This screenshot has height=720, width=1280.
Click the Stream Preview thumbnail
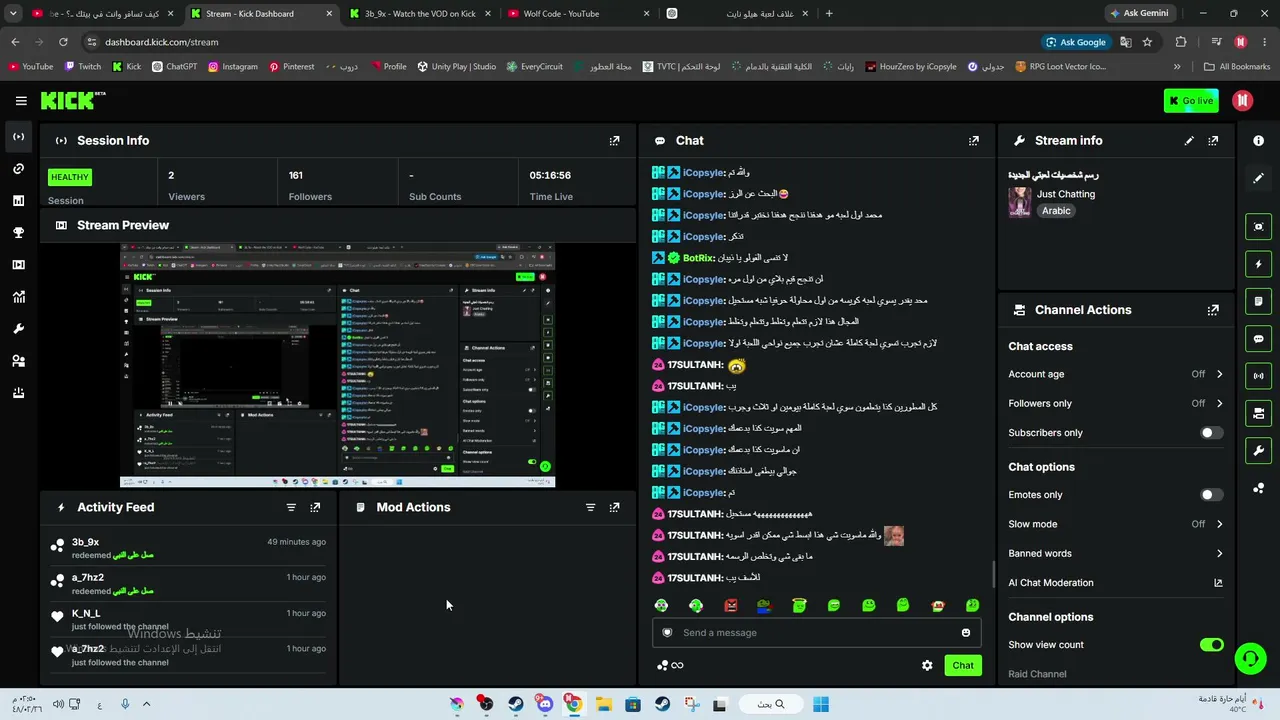[x=337, y=365]
